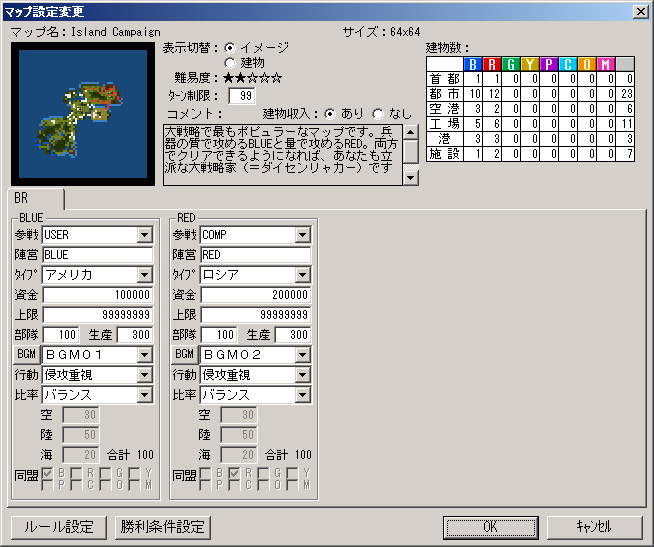Click BLUE 空 ratio field showing 30
This screenshot has width=654, height=547.
81,415
